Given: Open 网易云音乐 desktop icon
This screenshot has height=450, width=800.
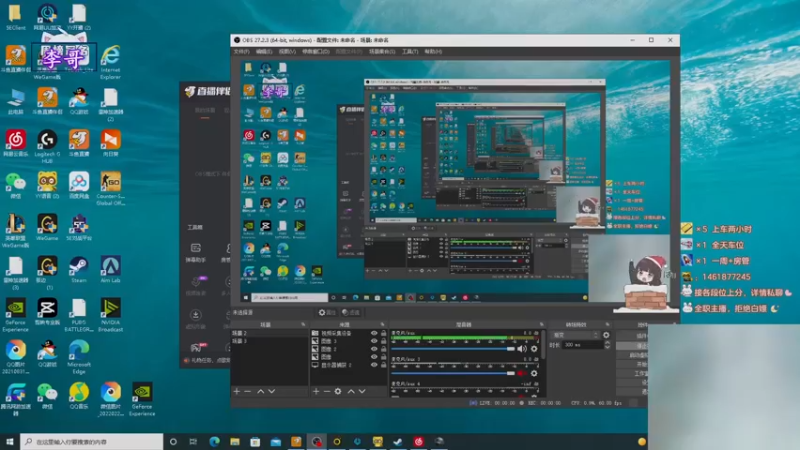Looking at the screenshot, I should click(15, 143).
